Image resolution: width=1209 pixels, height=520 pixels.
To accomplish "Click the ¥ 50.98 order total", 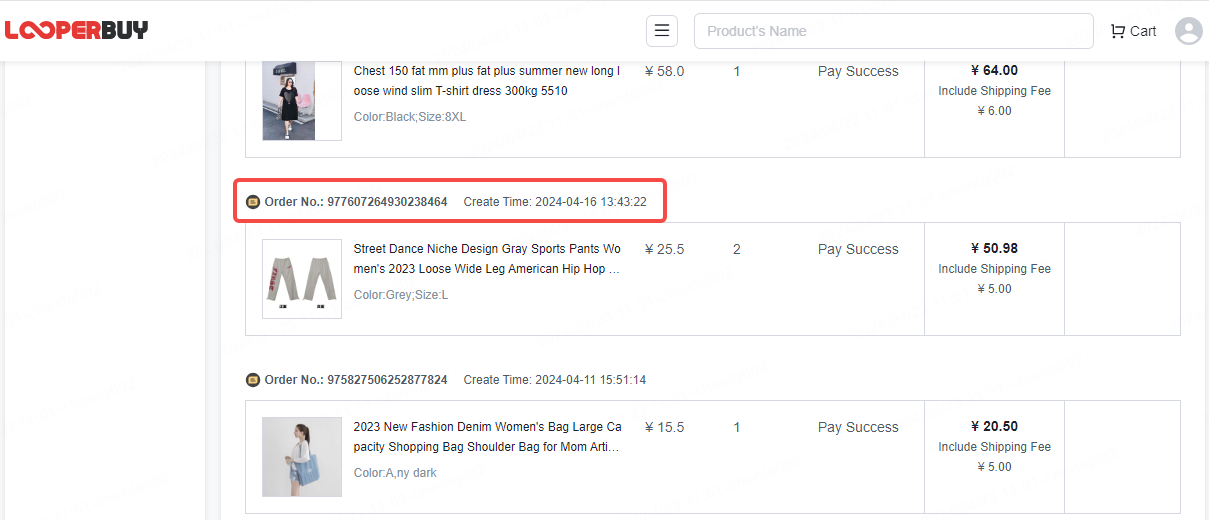I will [994, 248].
